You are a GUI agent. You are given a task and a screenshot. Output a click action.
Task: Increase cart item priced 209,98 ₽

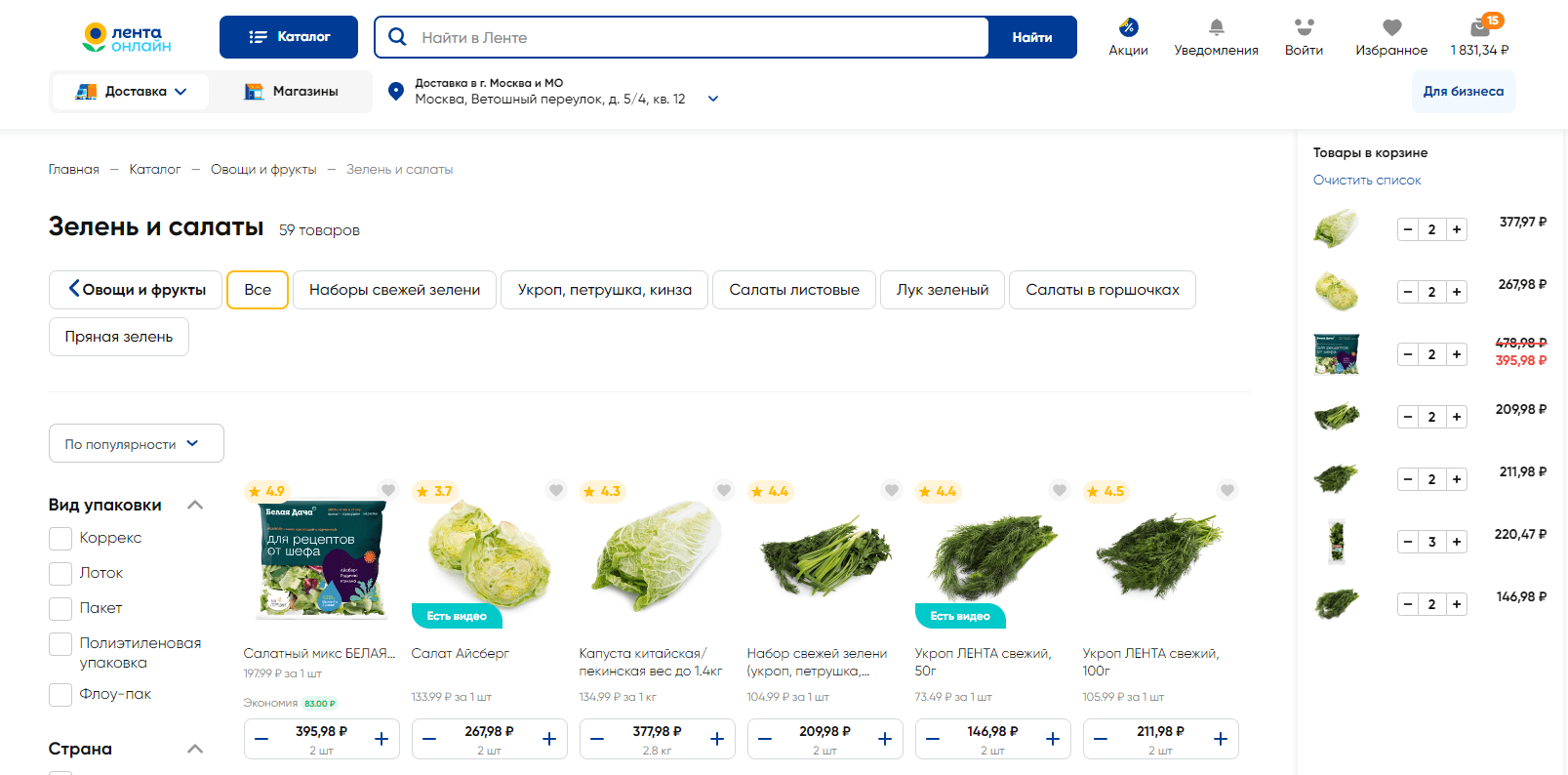1457,417
